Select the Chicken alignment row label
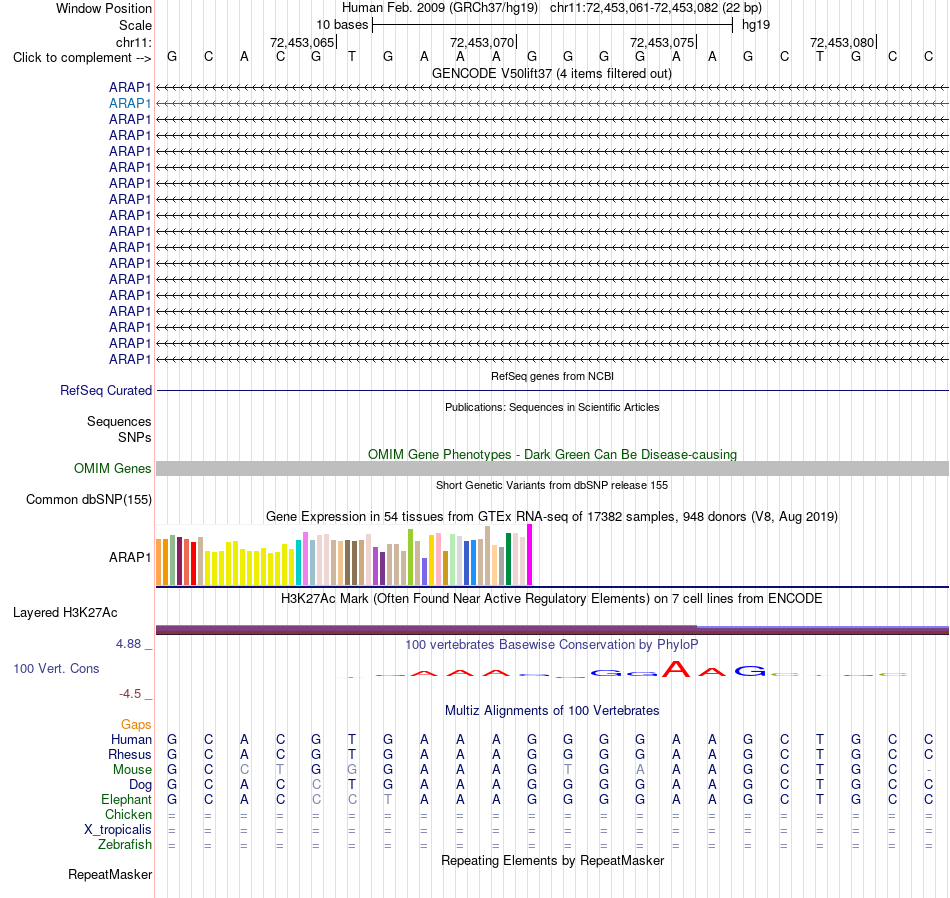Viewport: 950px width, 898px height. coord(128,814)
